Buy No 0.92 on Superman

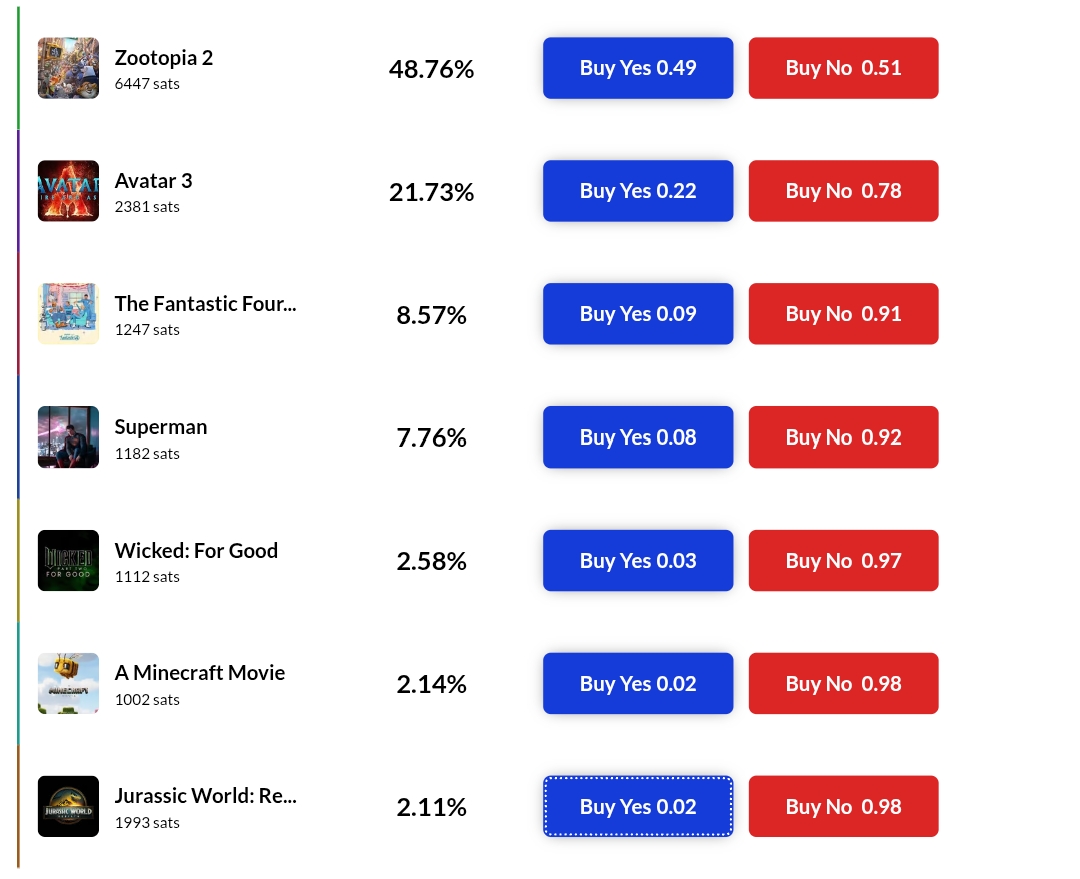click(844, 437)
